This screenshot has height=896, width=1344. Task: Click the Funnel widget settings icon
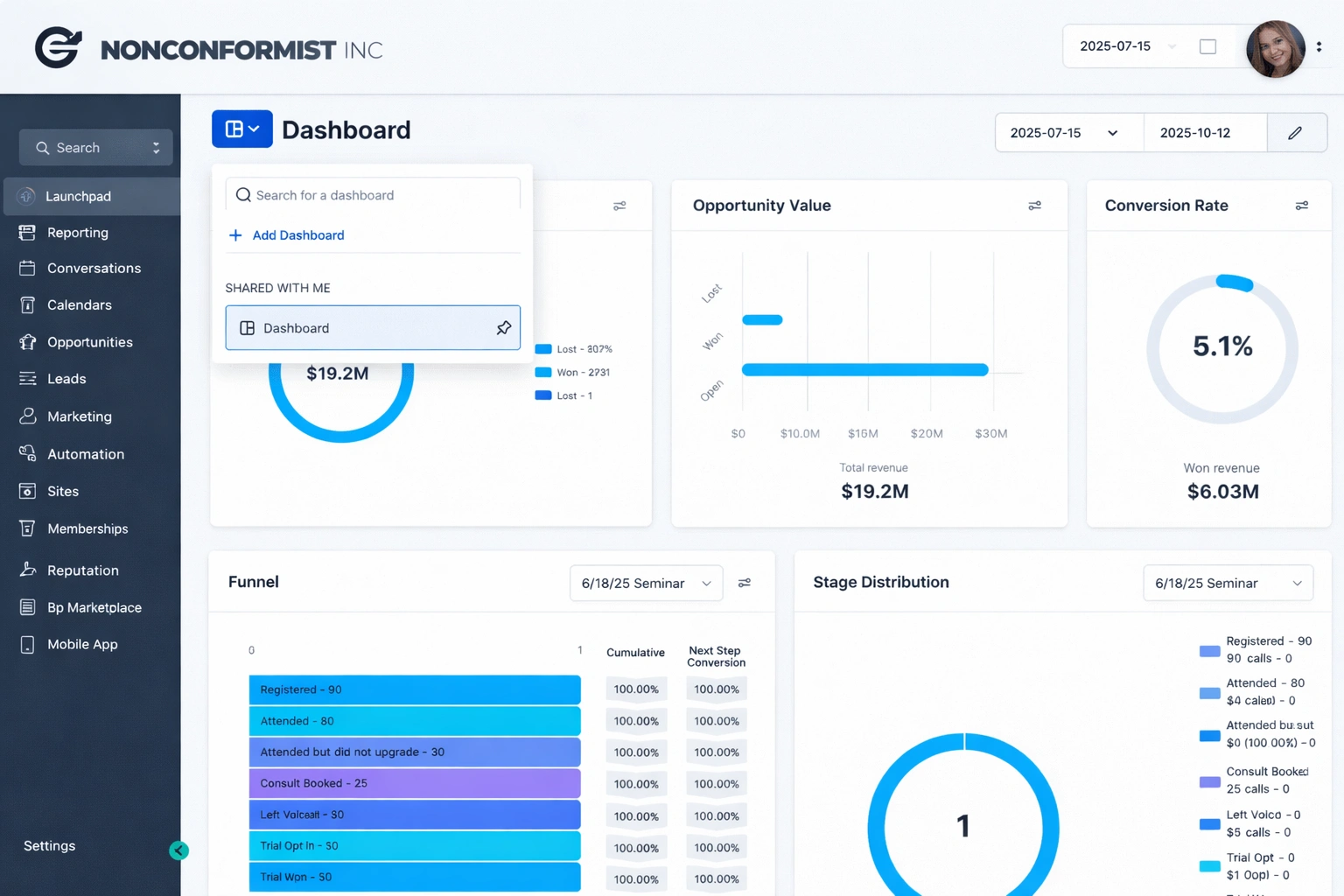click(744, 583)
